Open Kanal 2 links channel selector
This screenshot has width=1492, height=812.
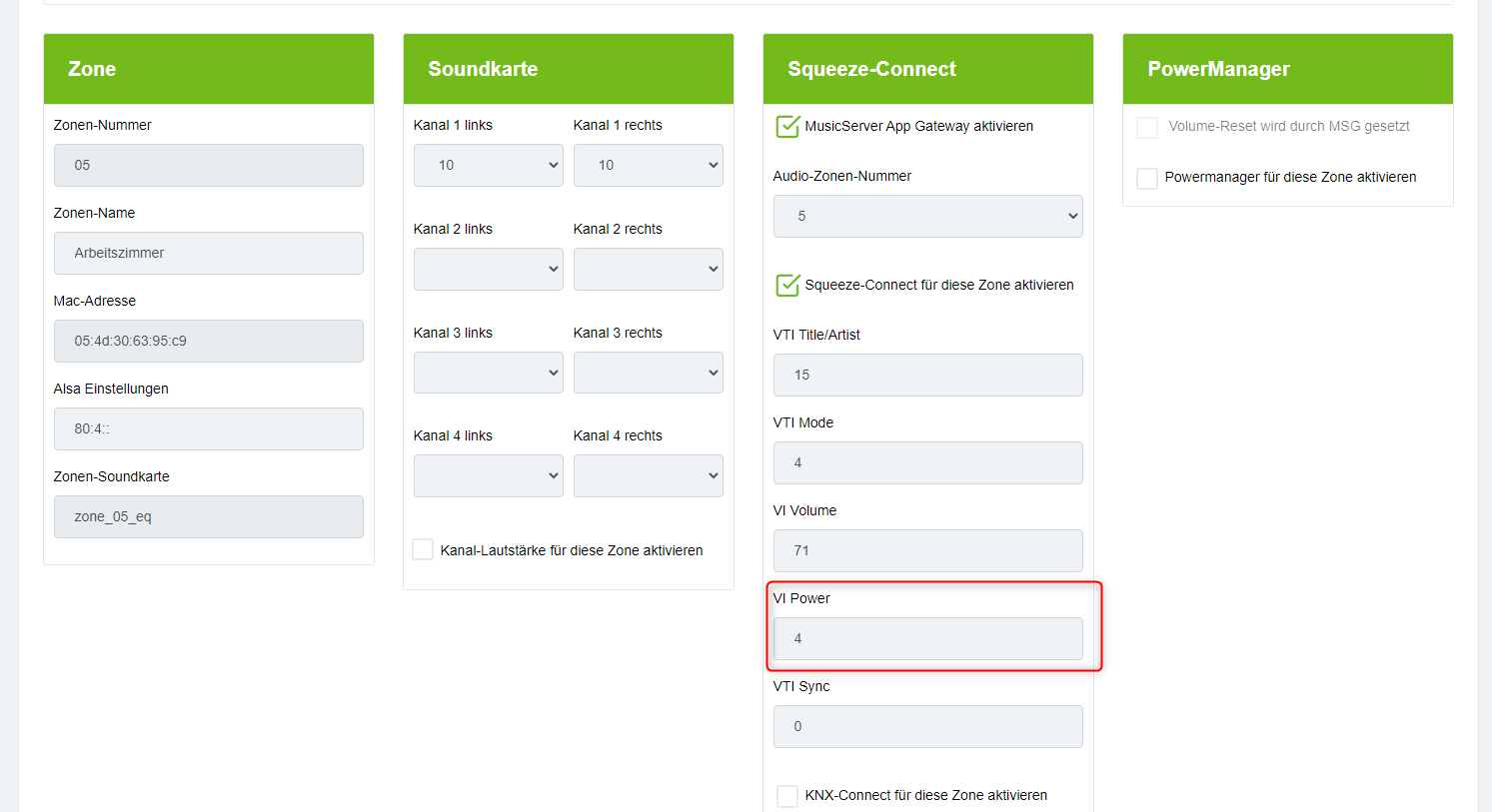pos(488,270)
